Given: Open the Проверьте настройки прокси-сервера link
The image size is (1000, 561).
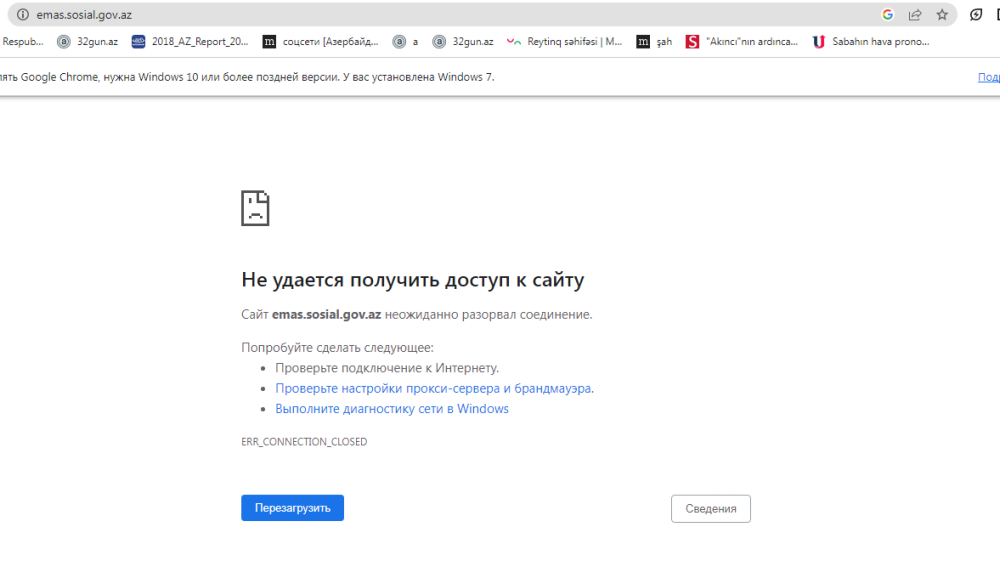Looking at the screenshot, I should click(434, 388).
